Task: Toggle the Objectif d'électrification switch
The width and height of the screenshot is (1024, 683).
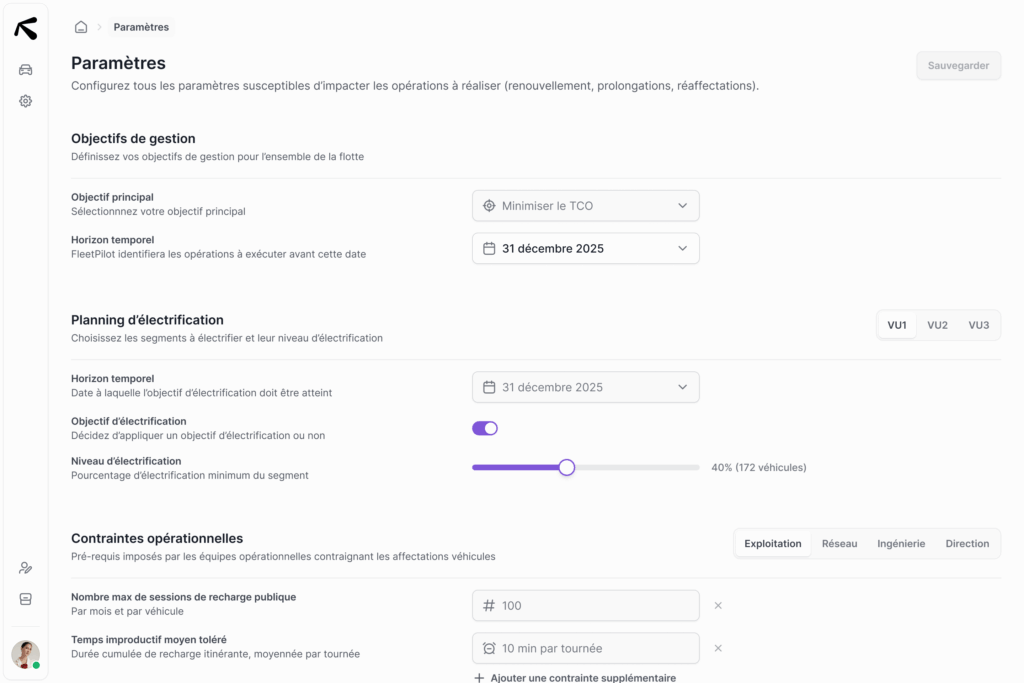Action: pyautogui.click(x=485, y=428)
